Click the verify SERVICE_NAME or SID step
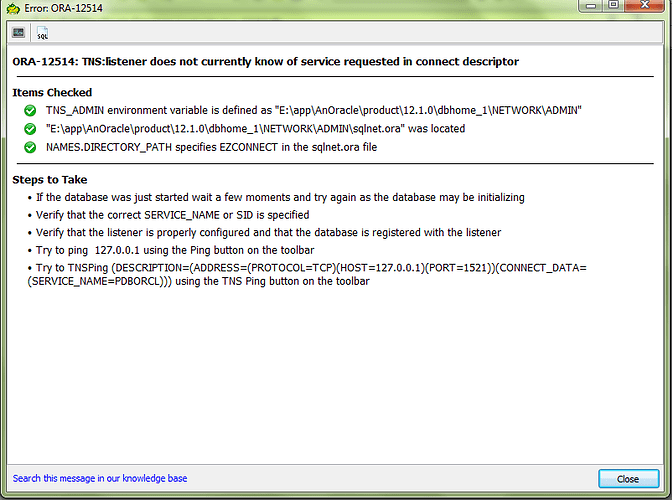672x500 pixels. (172, 215)
